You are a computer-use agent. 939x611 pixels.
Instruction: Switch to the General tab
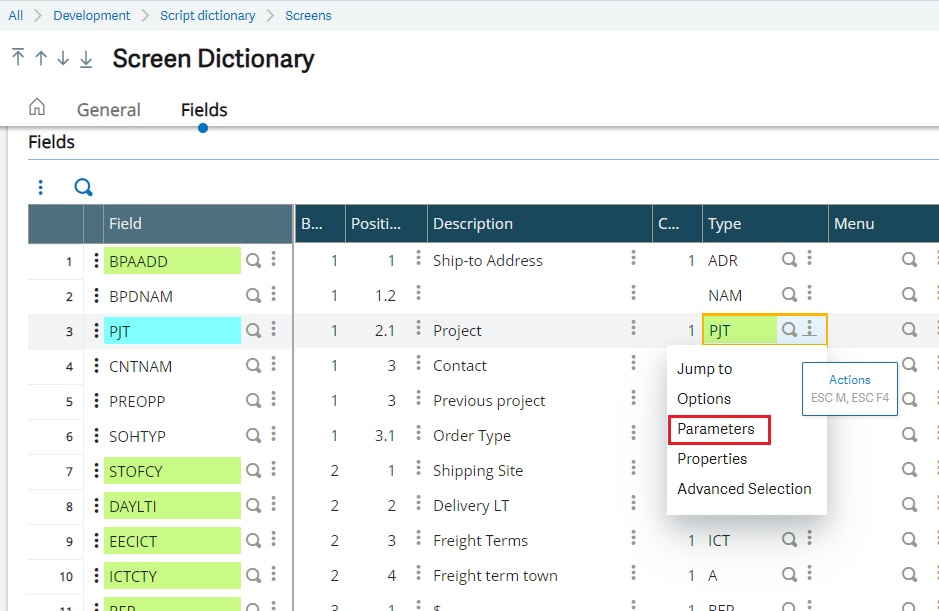[108, 110]
